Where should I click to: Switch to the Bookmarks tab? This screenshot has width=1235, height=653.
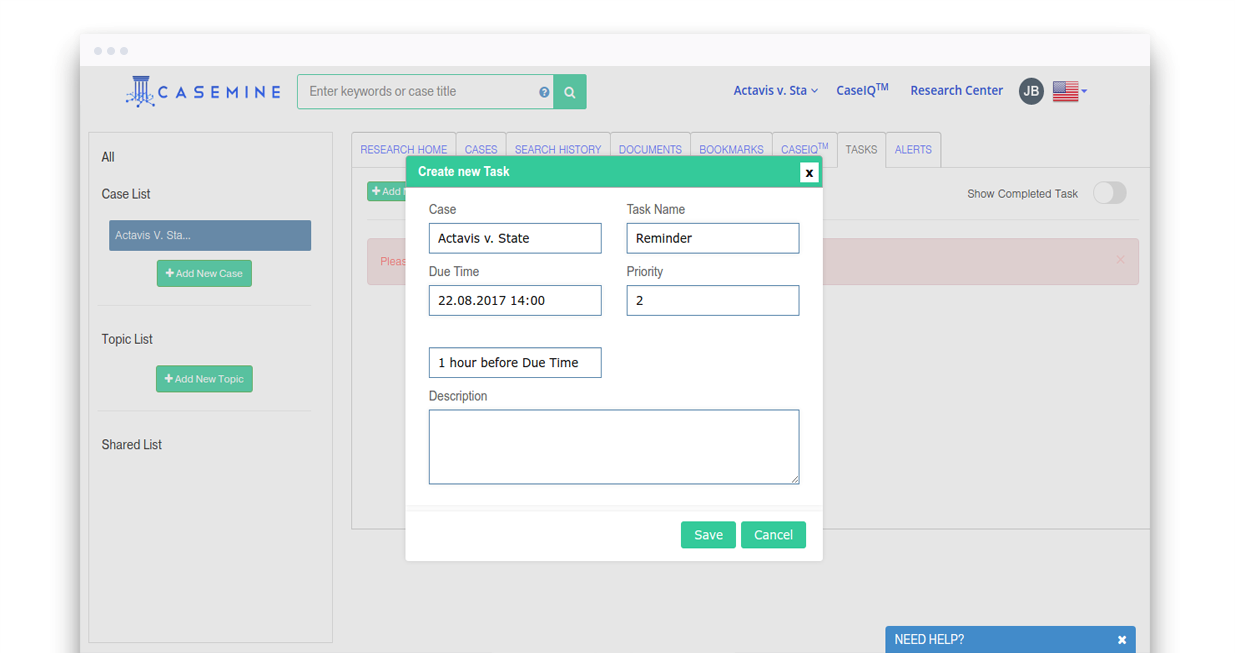point(731,150)
